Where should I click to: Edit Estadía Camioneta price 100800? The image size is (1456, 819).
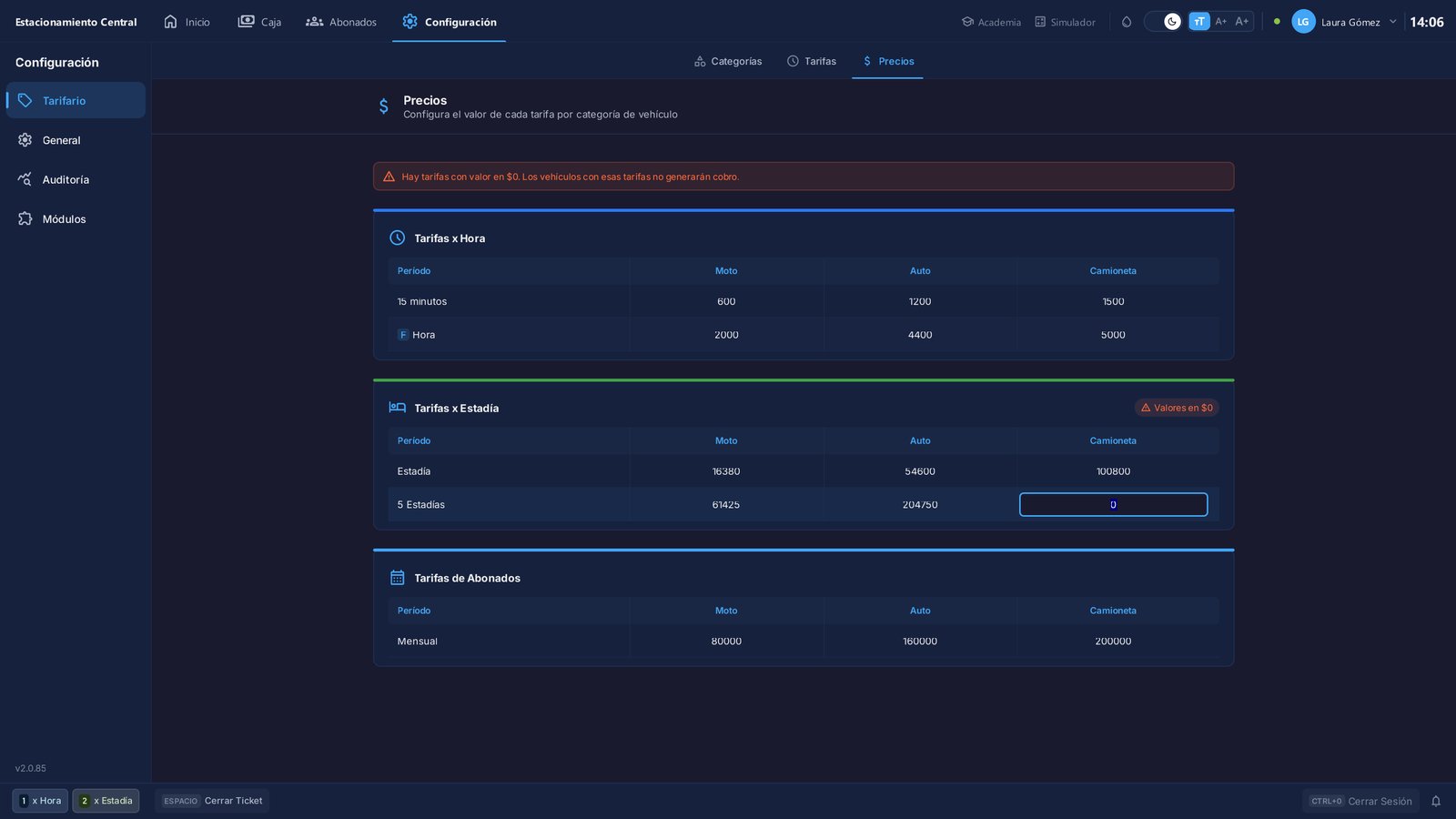click(x=1113, y=471)
